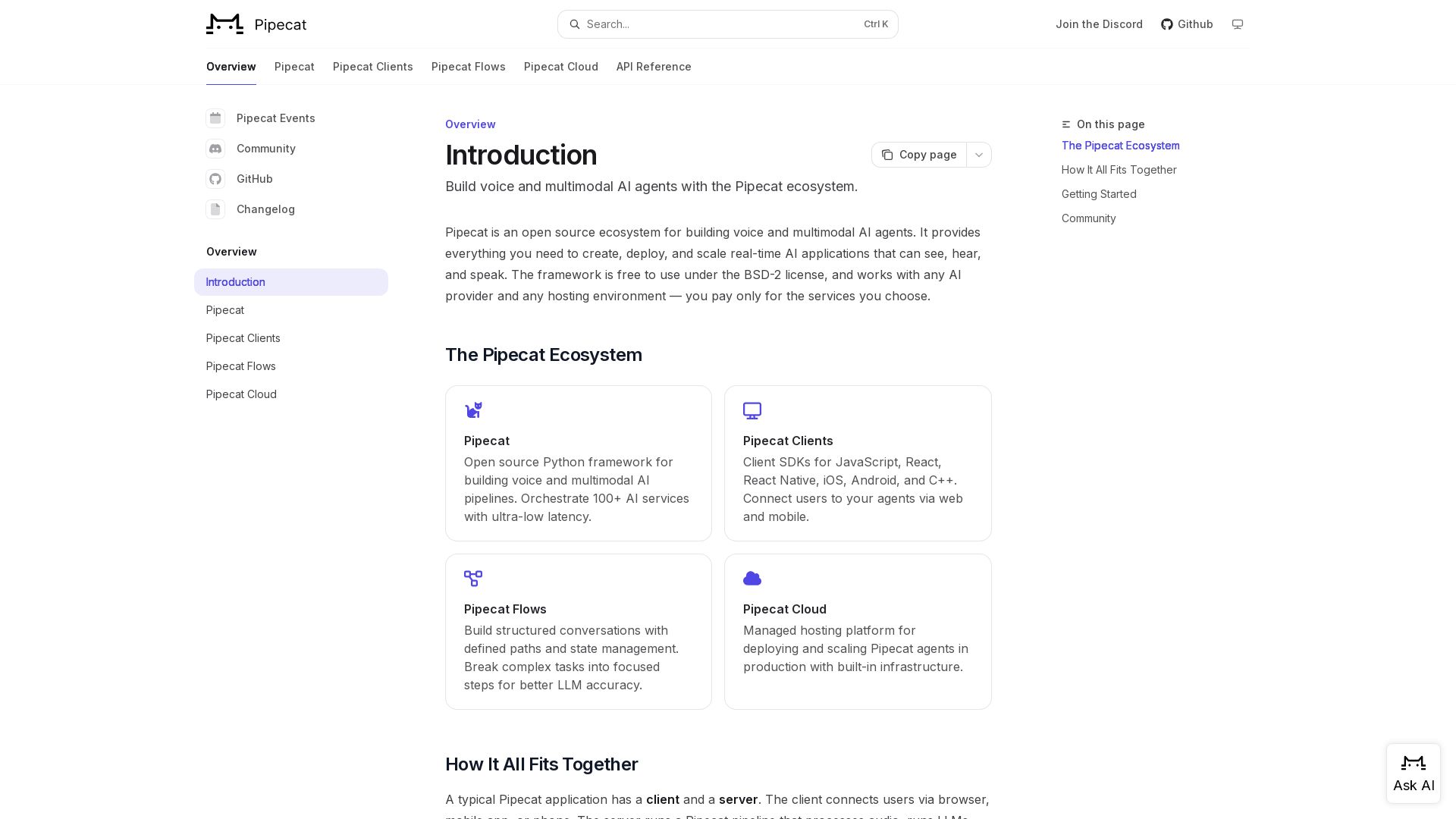Screen dimensions: 1456x819
Task: Click the Changelog document icon
Action: [x=215, y=209]
